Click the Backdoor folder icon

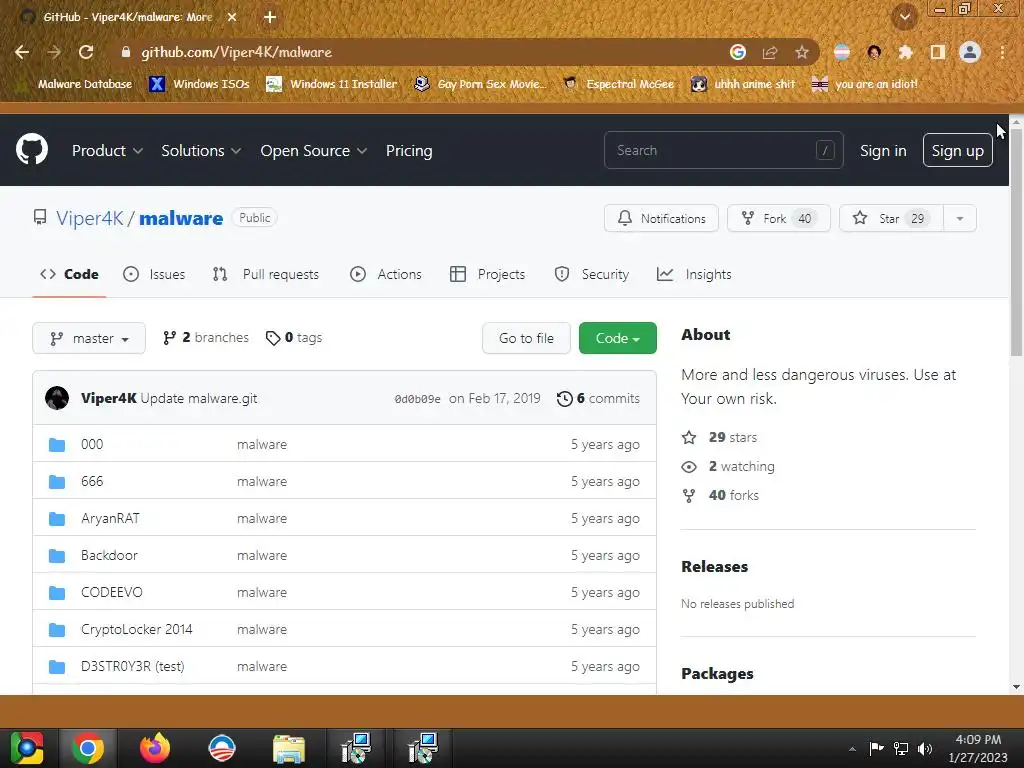(57, 556)
